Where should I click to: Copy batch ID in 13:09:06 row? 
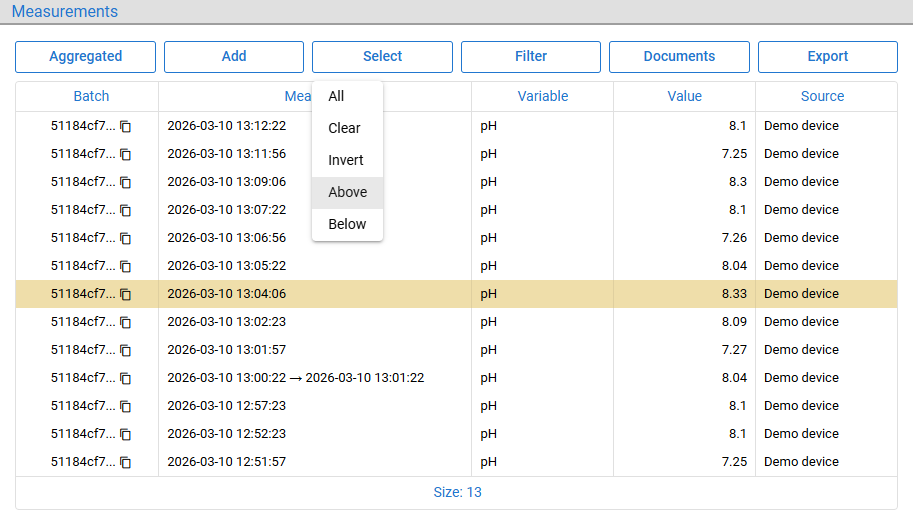pyautogui.click(x=125, y=182)
